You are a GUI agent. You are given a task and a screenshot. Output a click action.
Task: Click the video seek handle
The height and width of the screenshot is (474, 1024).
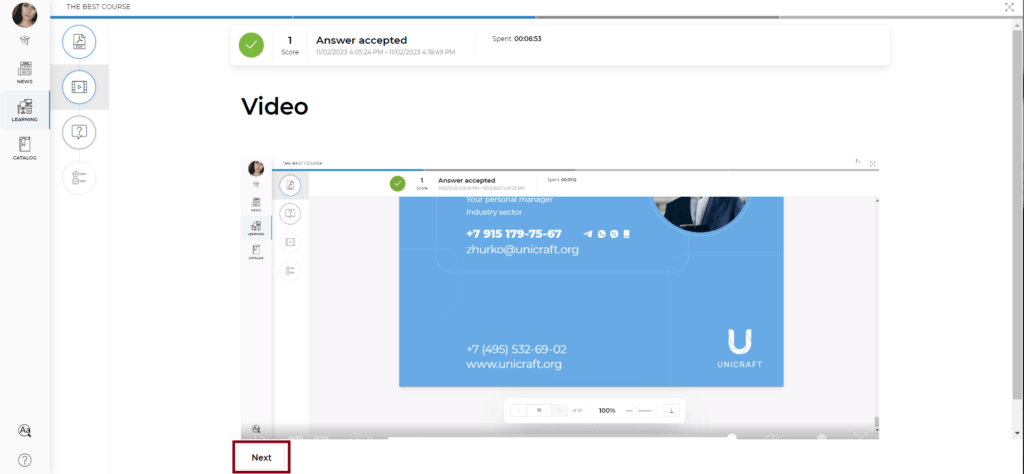(732, 437)
